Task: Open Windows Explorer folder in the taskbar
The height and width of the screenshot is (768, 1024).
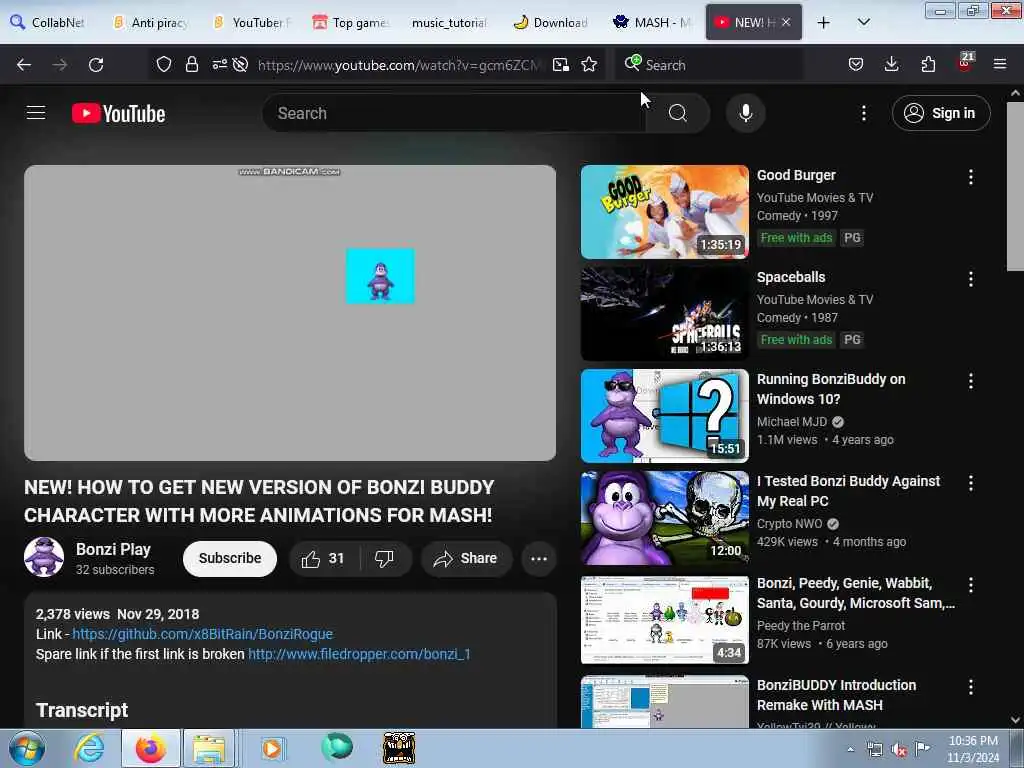Action: tap(208, 748)
